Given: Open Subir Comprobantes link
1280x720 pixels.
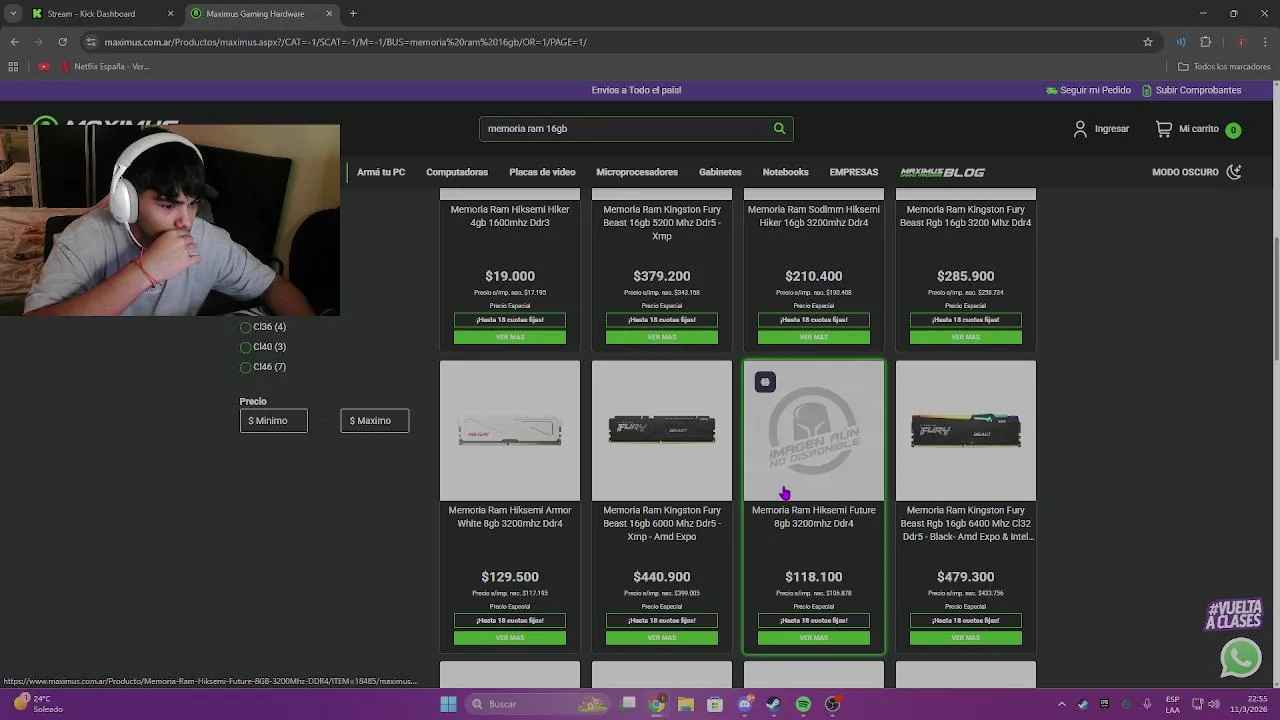Looking at the screenshot, I should pyautogui.click(x=1191, y=90).
